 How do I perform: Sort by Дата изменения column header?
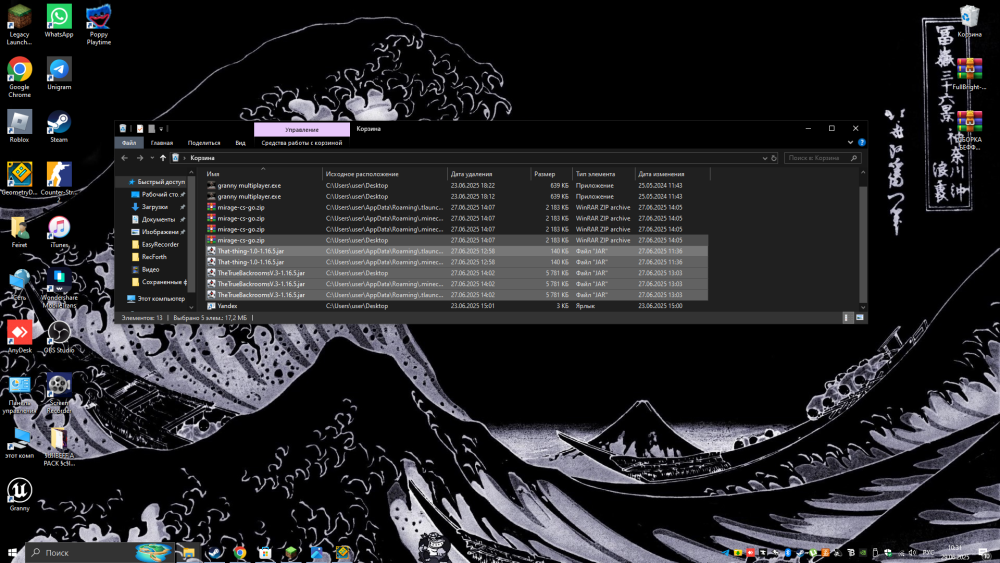tap(672, 174)
